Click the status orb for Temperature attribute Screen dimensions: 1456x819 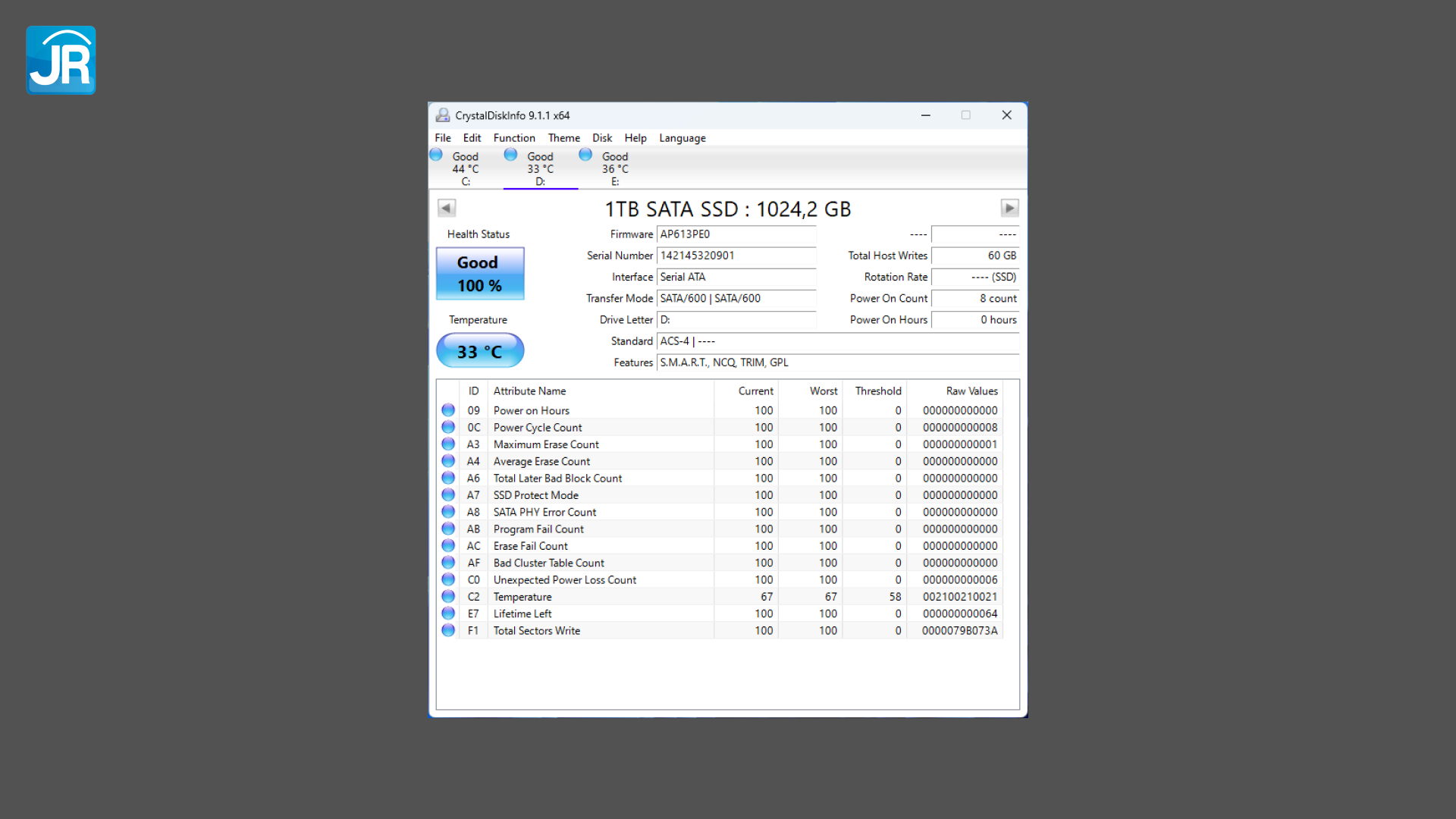448,597
